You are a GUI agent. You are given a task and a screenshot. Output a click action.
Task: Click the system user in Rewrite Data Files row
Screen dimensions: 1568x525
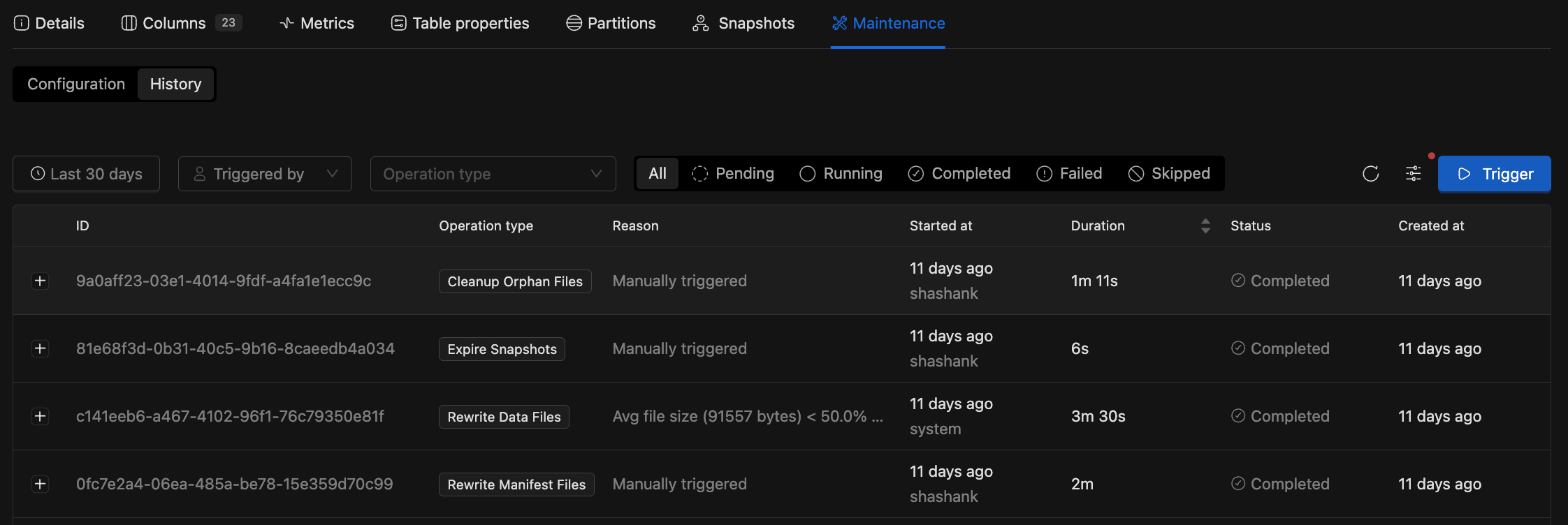935,429
